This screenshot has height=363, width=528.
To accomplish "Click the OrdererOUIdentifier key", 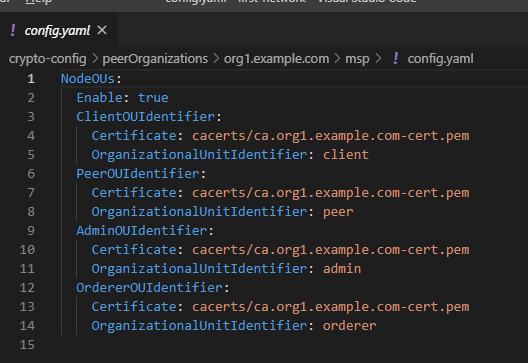I will pos(149,288).
